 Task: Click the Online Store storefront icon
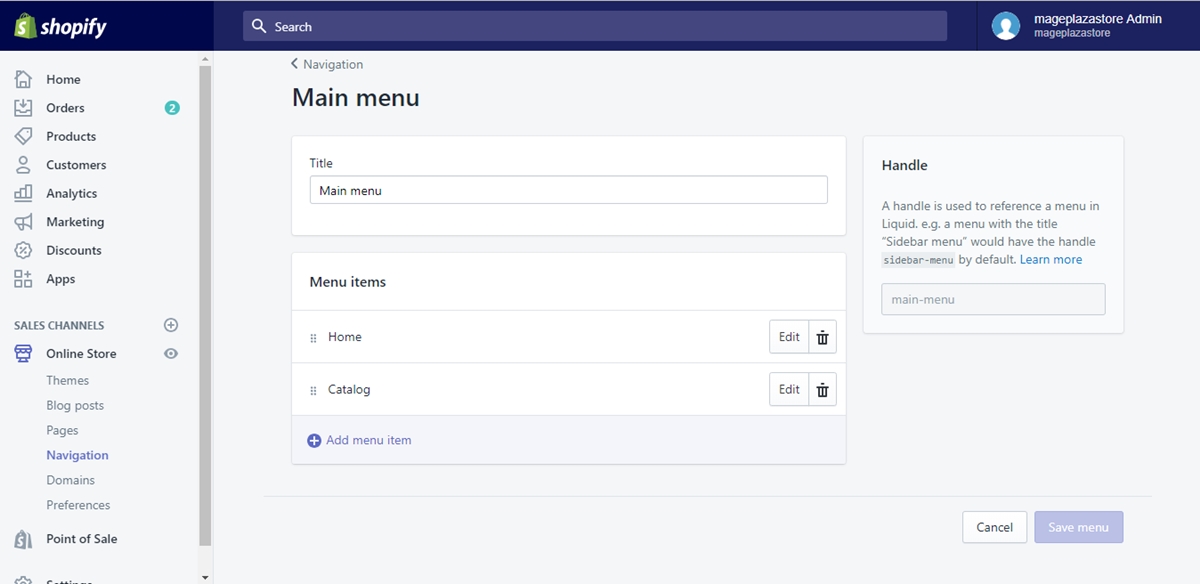(23, 353)
